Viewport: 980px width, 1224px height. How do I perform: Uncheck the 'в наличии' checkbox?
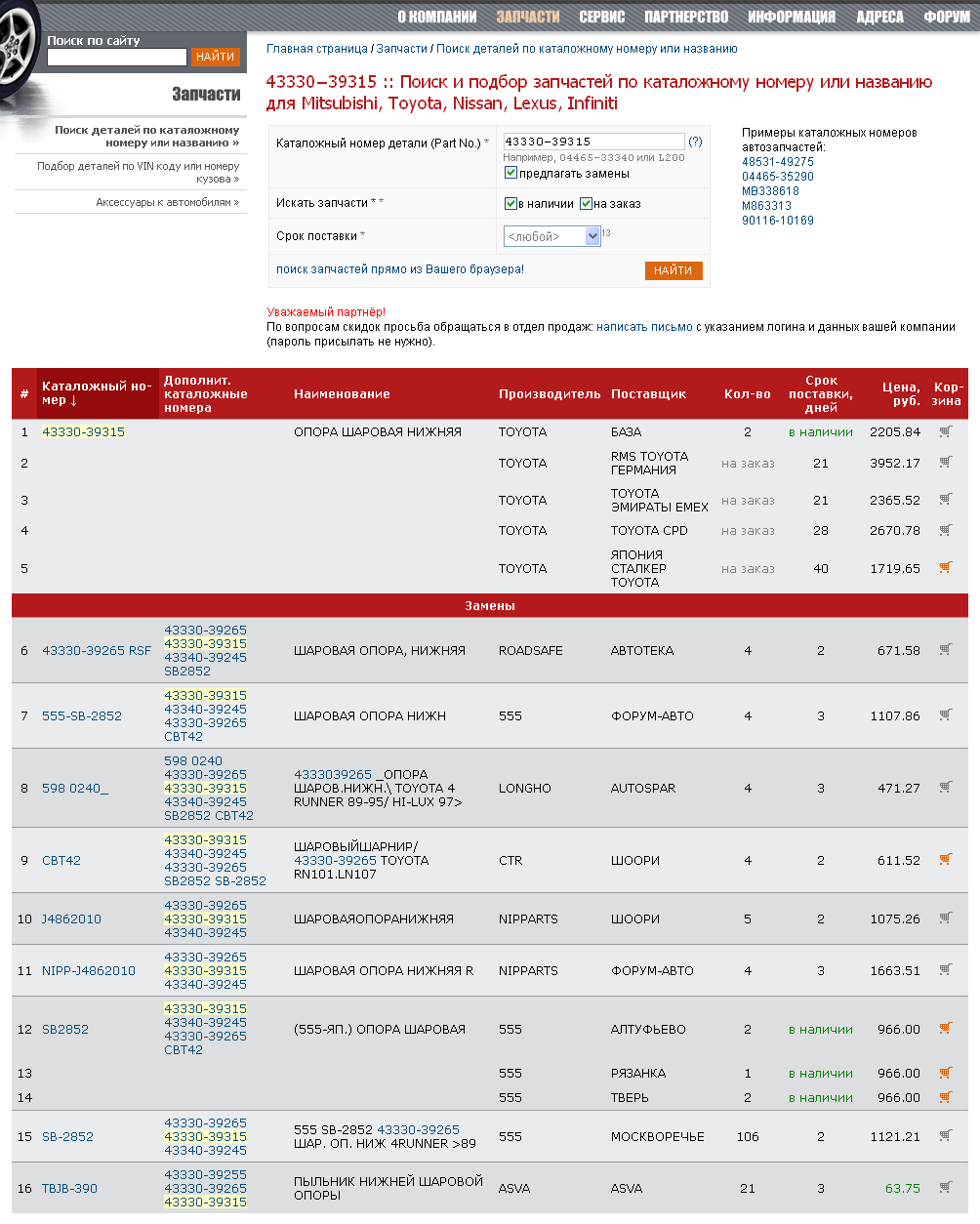point(510,203)
